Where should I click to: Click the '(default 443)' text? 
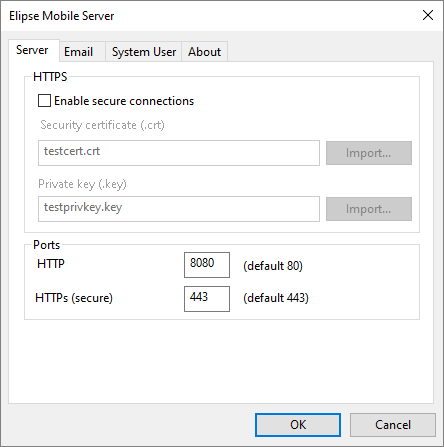tap(276, 298)
